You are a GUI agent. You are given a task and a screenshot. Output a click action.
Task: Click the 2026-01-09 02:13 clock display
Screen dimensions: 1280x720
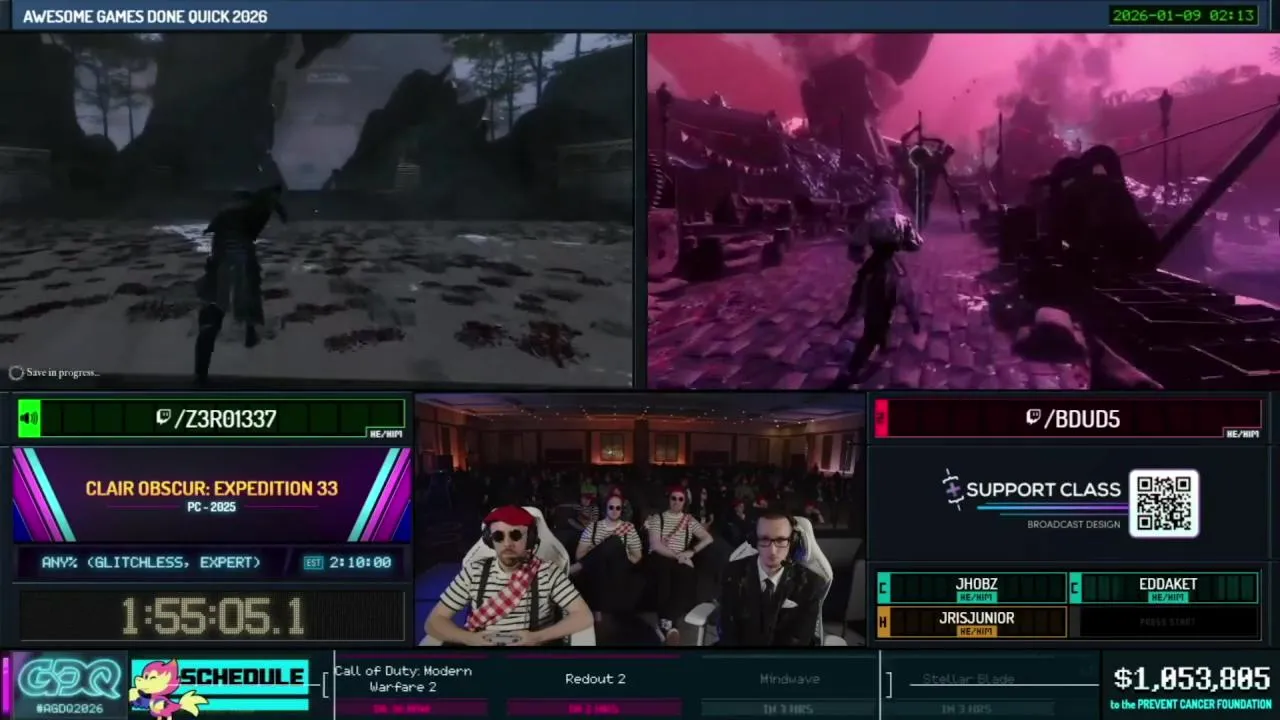(x=1183, y=15)
